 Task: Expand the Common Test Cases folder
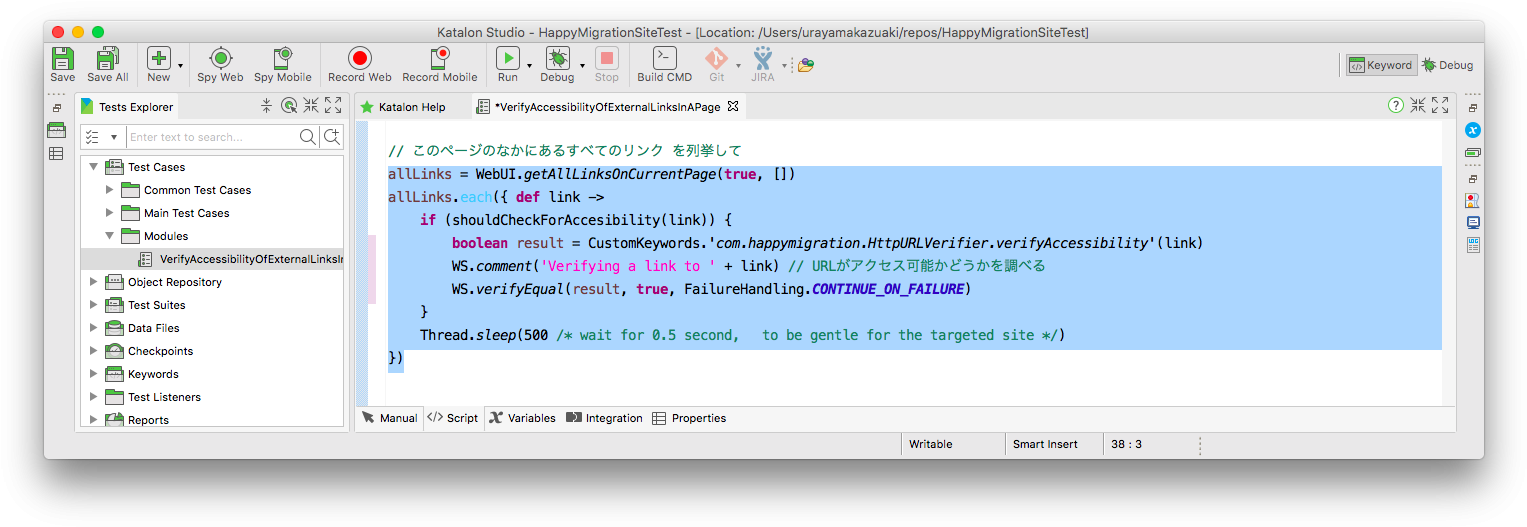110,190
